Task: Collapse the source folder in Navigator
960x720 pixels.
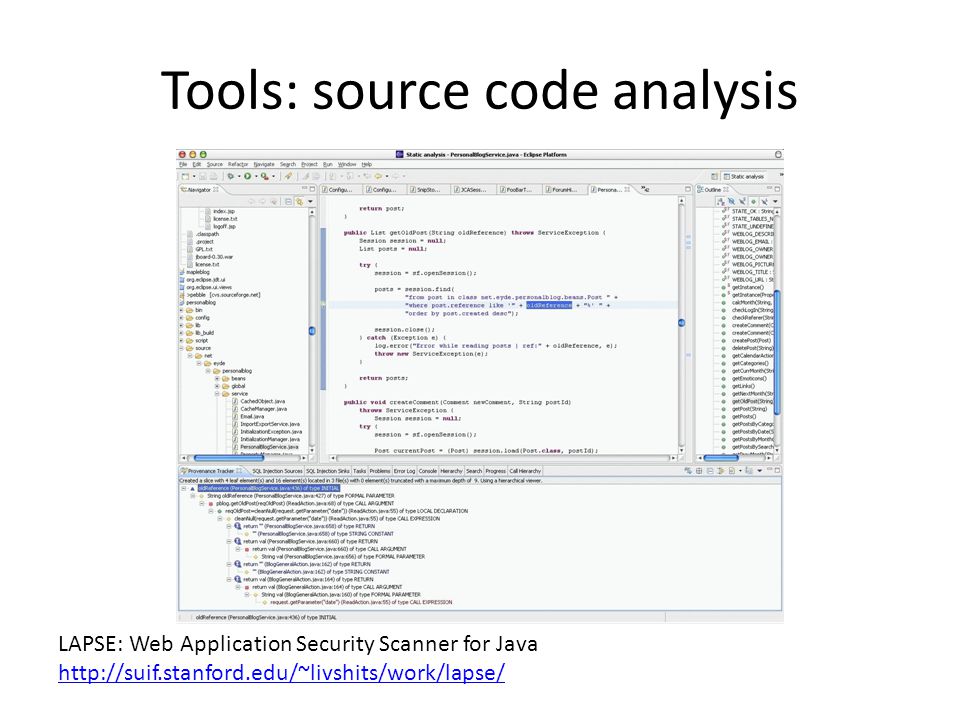Action: [x=182, y=348]
